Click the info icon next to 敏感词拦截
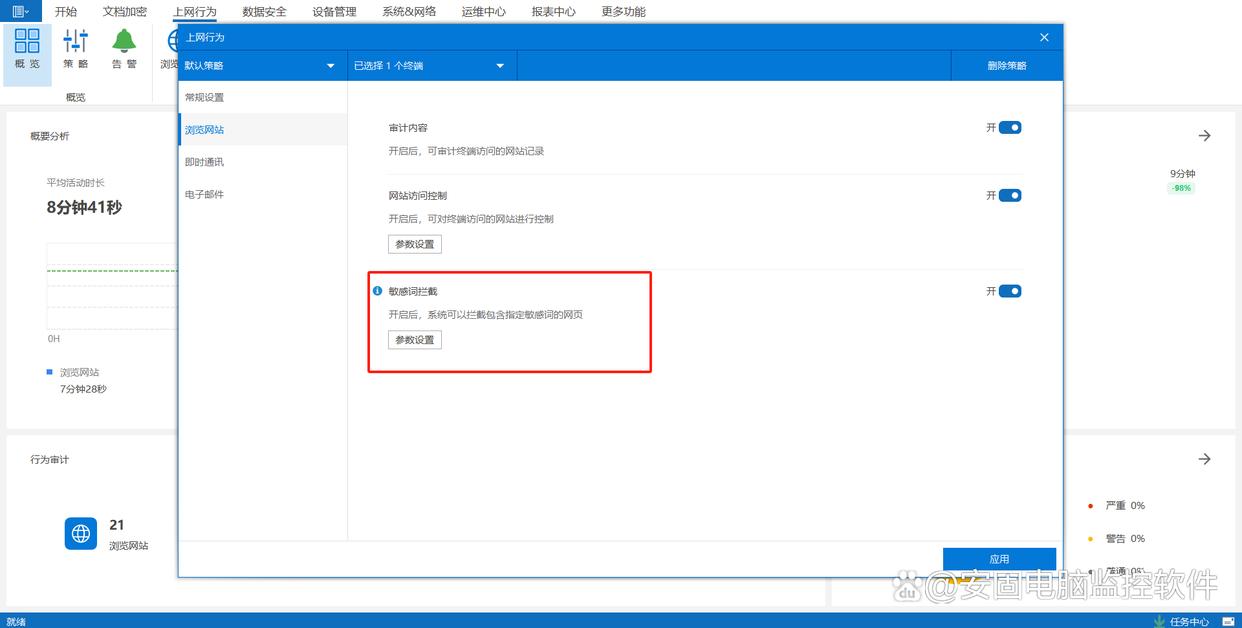 coord(378,291)
